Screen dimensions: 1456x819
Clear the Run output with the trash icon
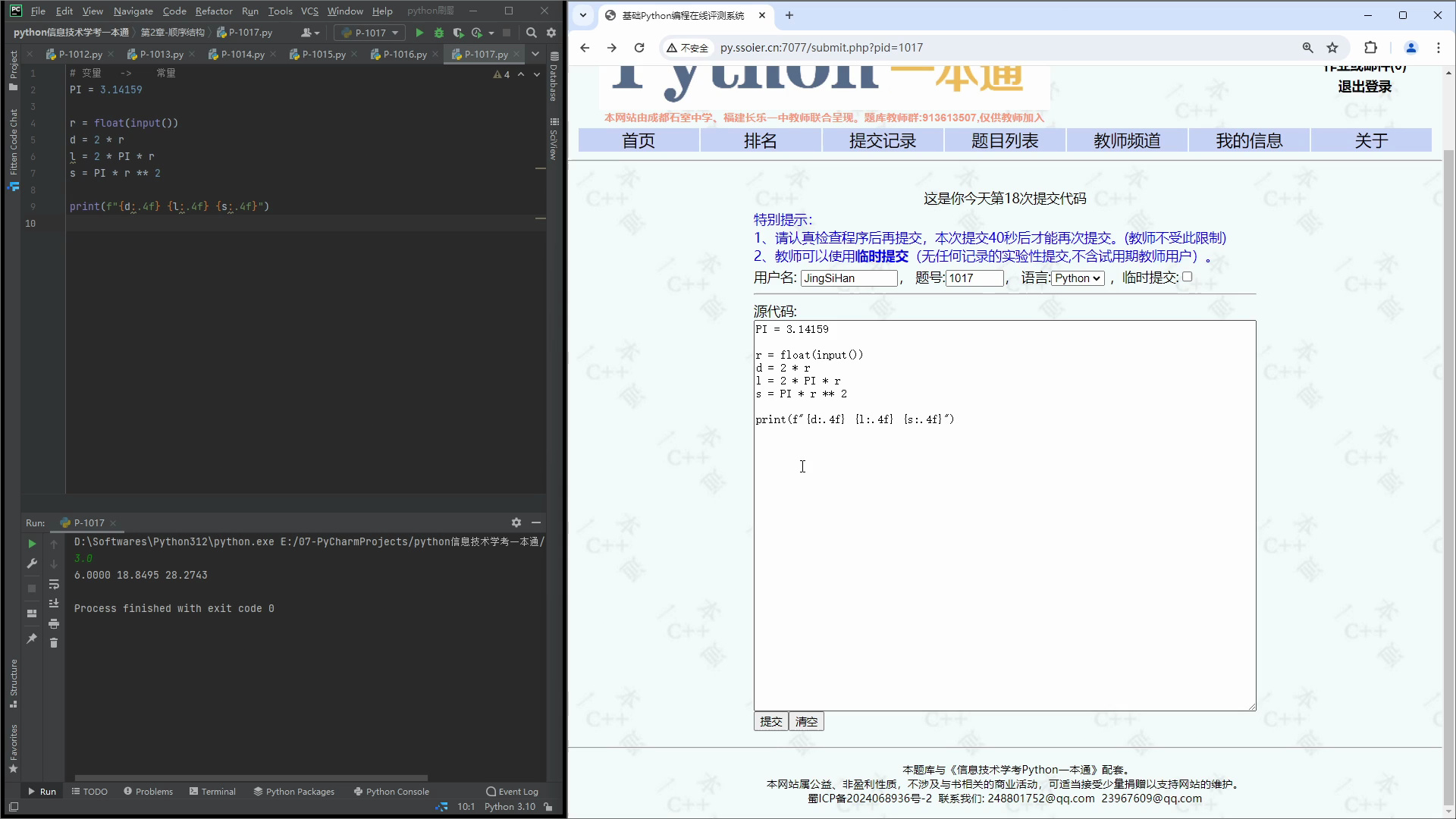[54, 642]
